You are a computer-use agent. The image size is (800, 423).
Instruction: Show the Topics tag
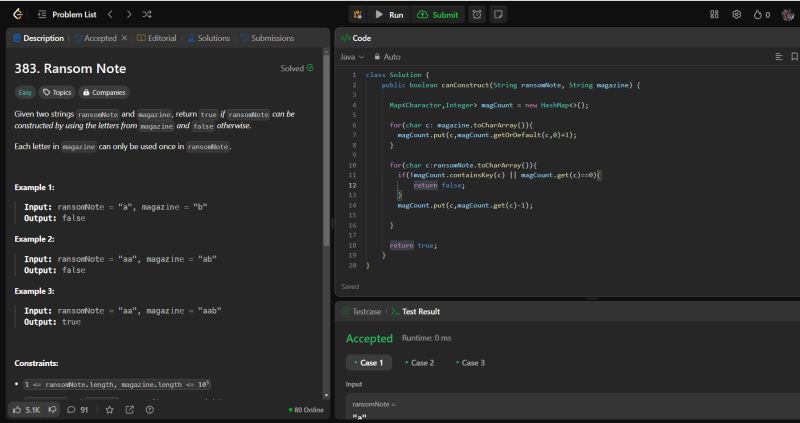pyautogui.click(x=57, y=92)
